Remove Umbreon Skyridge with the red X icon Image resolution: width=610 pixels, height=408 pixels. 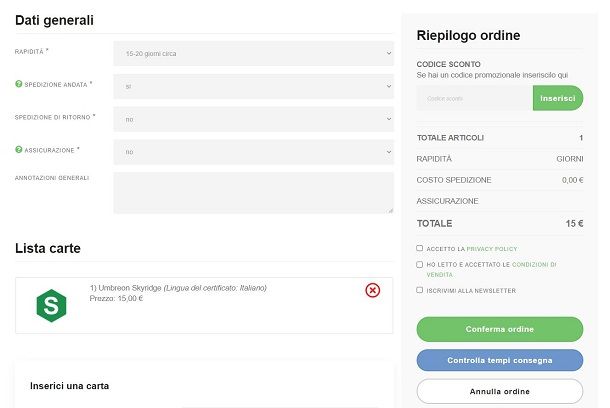[x=372, y=290]
